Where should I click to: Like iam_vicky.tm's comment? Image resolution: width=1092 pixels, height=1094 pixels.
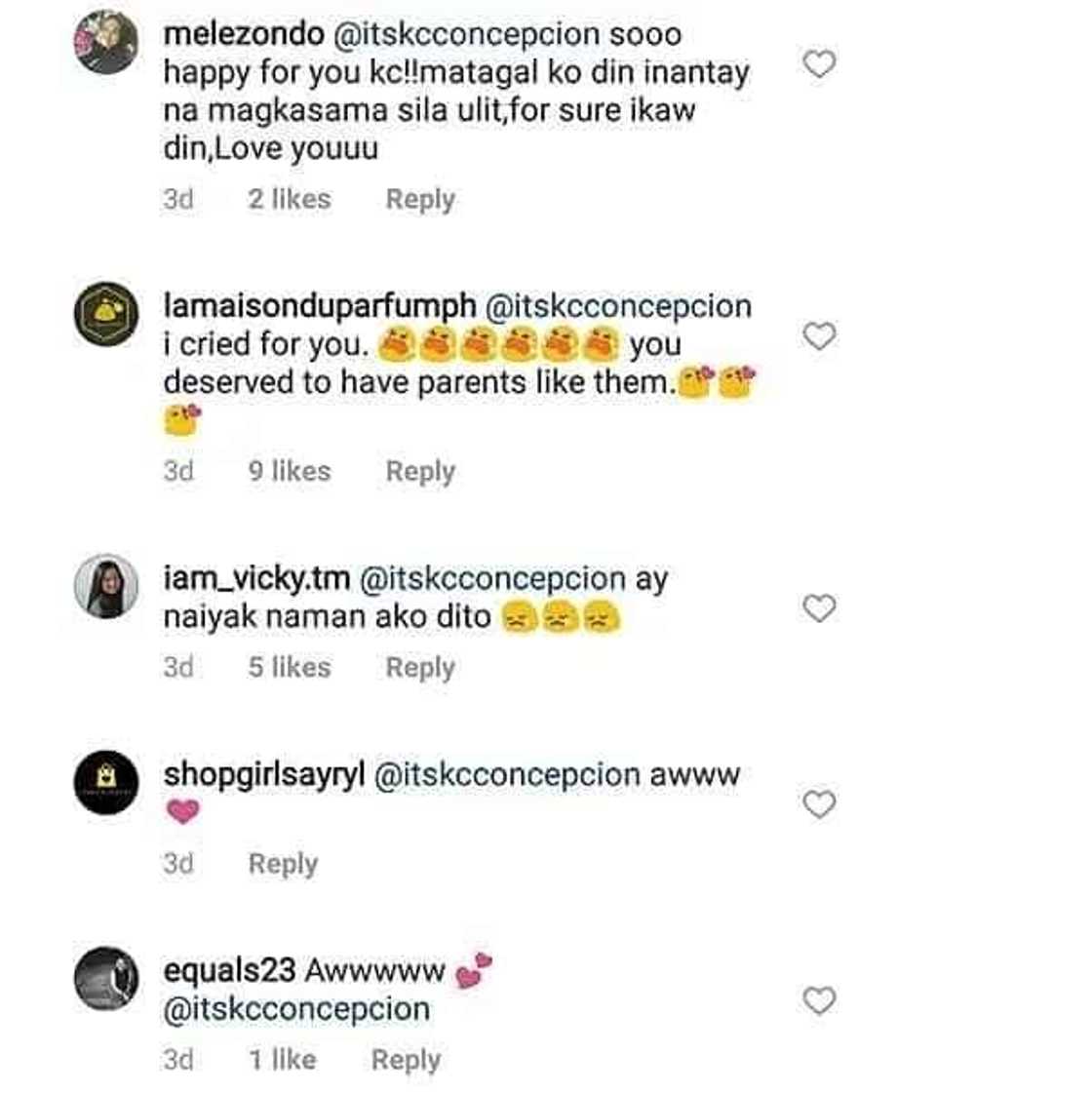pyautogui.click(x=819, y=608)
